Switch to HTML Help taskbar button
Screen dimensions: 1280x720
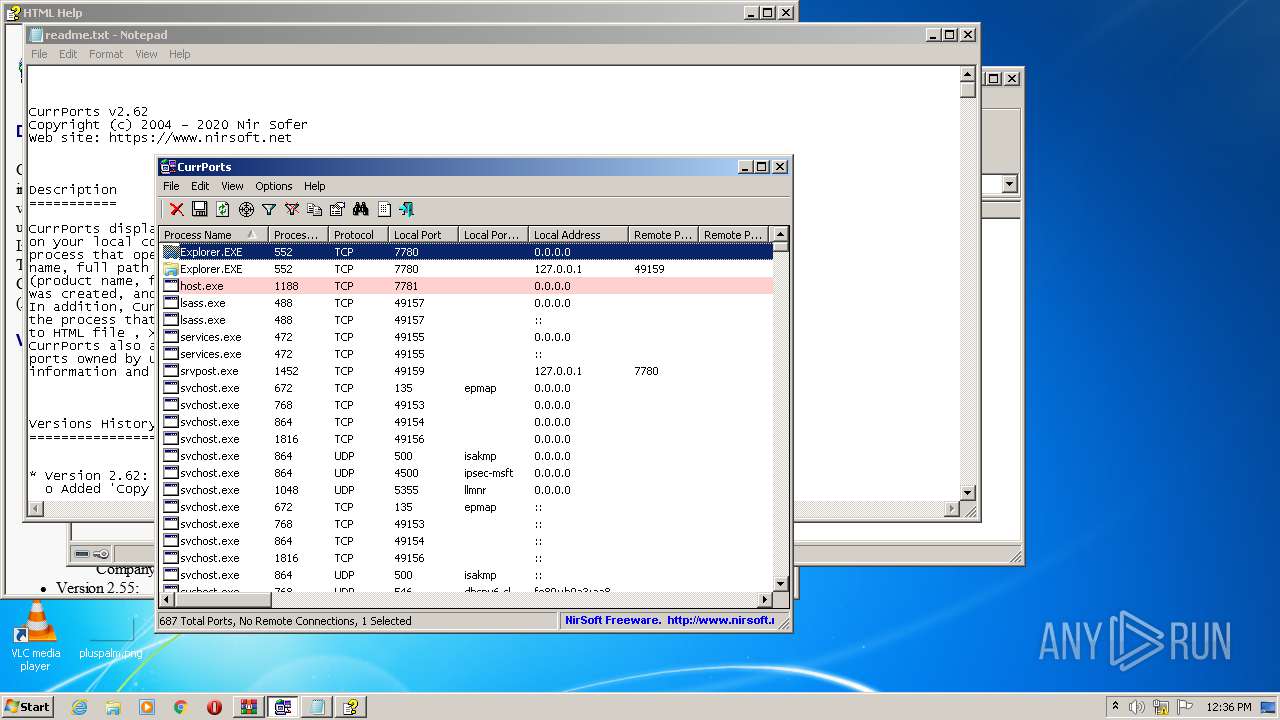(x=351, y=707)
